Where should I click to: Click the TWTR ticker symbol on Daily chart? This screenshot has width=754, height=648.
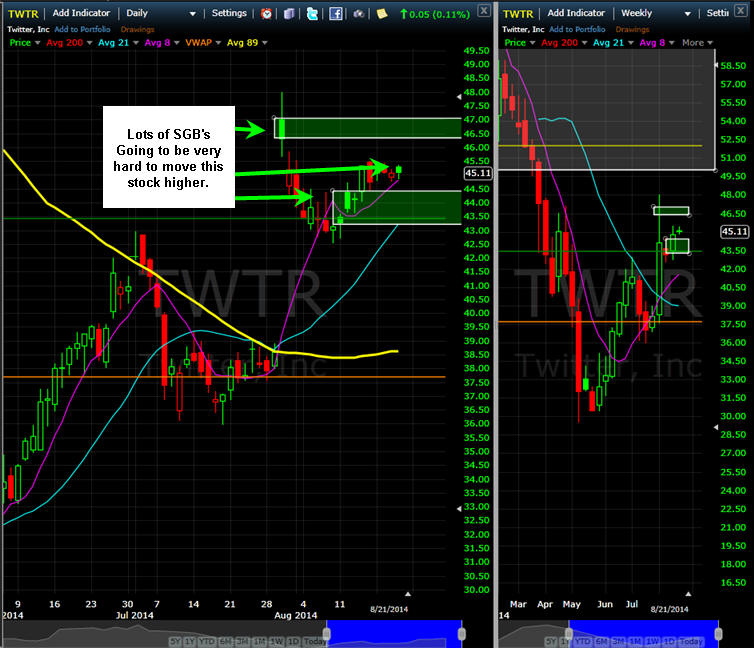(x=23, y=14)
